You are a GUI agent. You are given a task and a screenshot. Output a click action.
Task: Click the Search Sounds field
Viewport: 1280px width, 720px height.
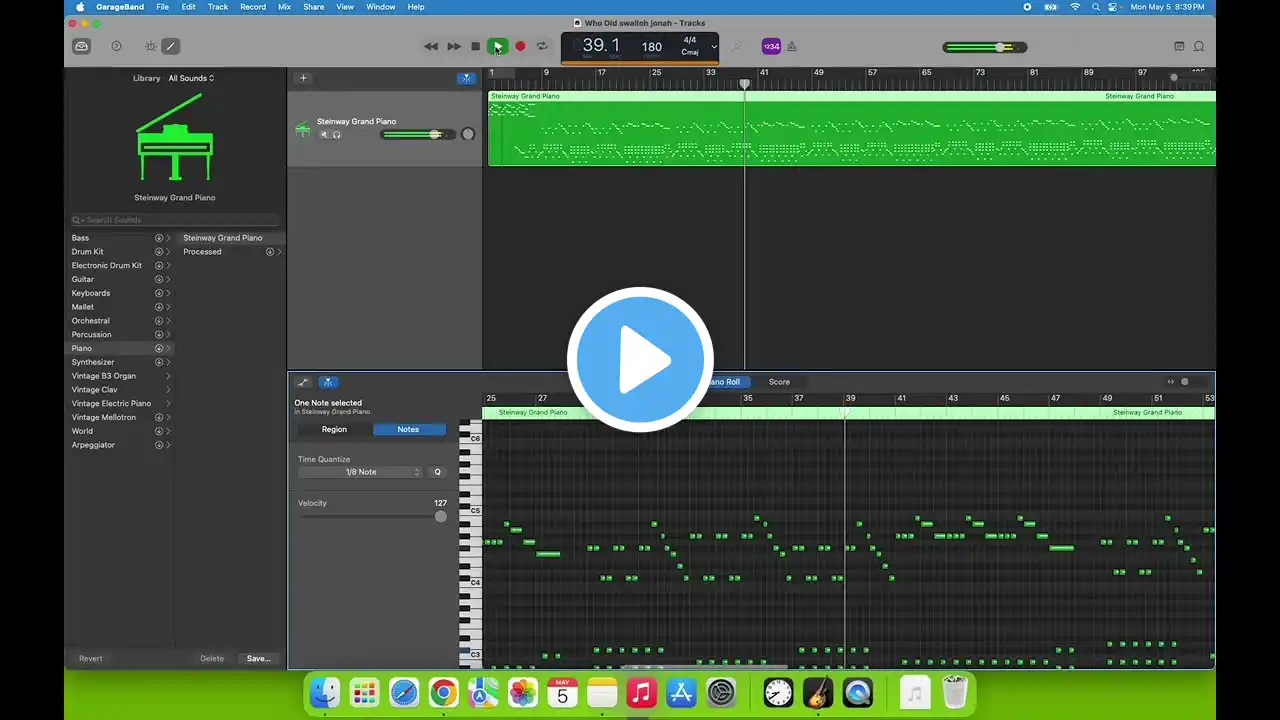pyautogui.click(x=175, y=220)
